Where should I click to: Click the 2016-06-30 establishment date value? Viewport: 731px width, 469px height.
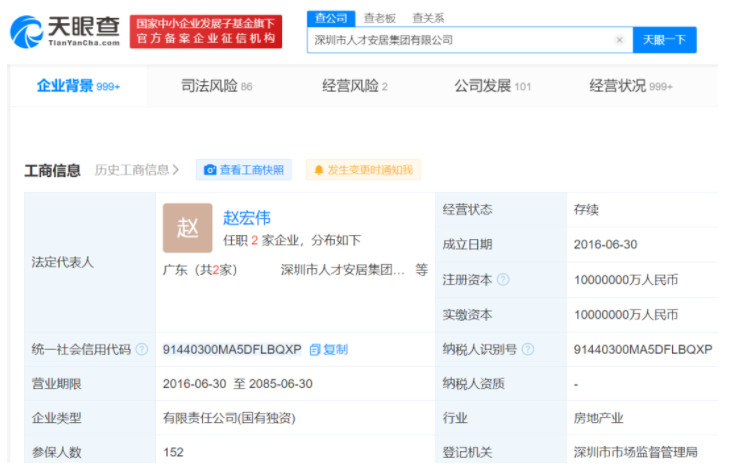[x=605, y=245]
